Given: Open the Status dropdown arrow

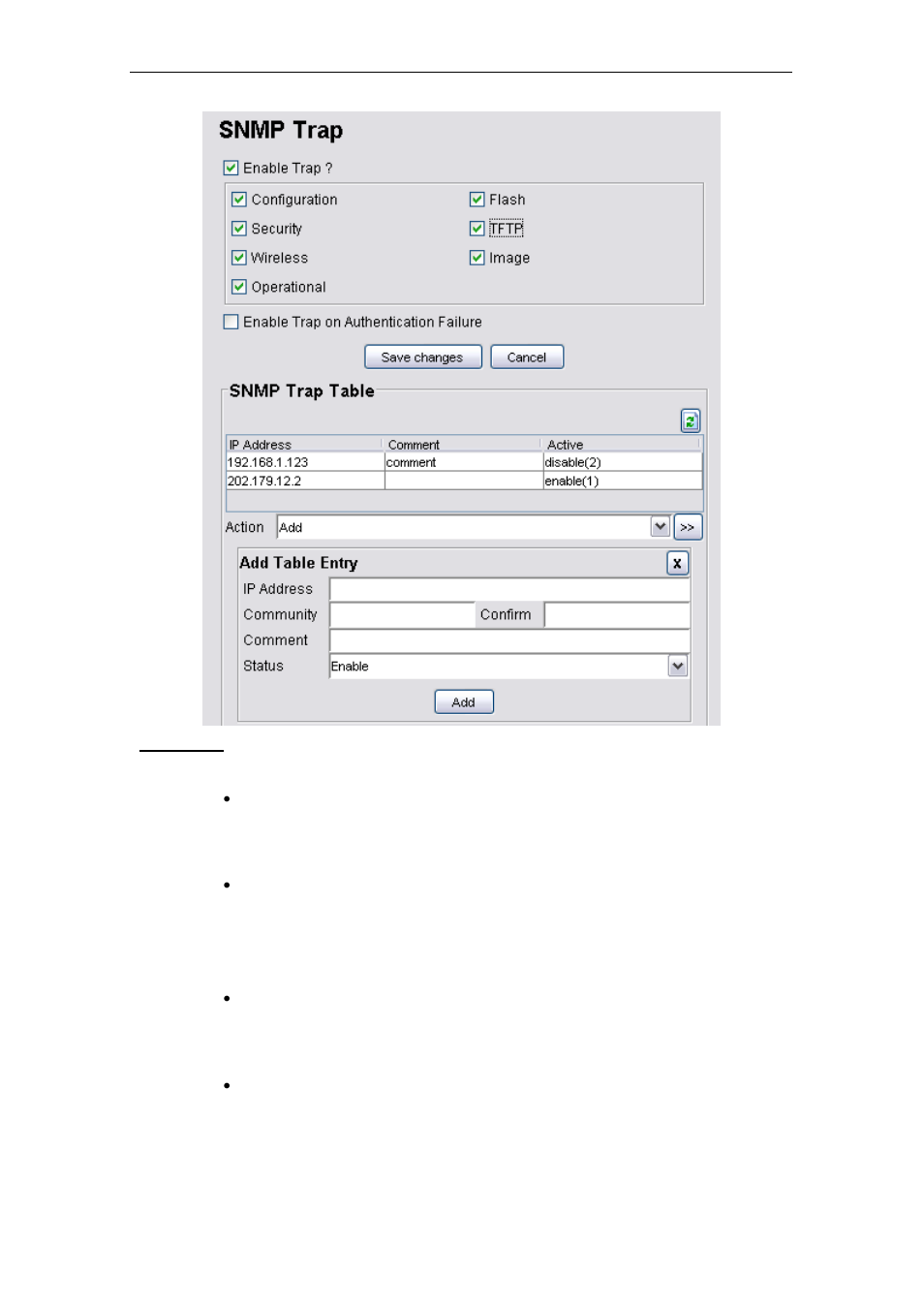Looking at the screenshot, I should point(678,666).
